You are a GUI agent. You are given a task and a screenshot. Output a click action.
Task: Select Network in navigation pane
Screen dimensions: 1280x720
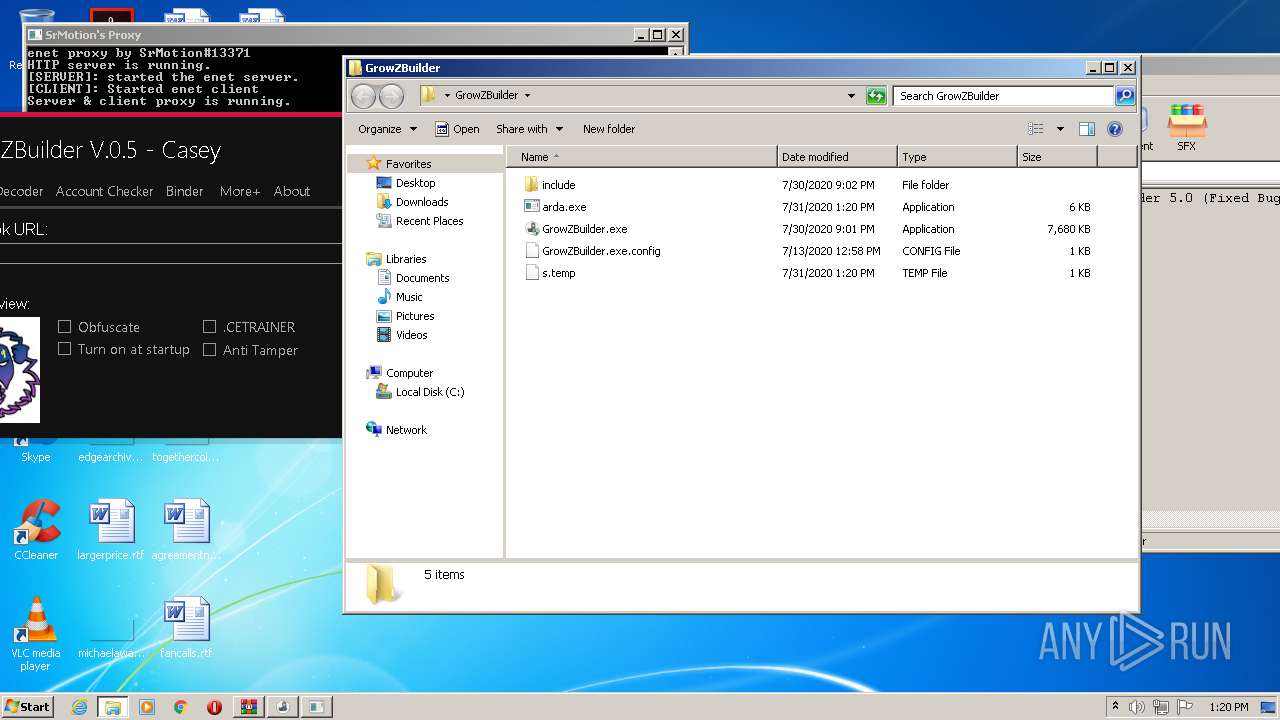(x=397, y=430)
